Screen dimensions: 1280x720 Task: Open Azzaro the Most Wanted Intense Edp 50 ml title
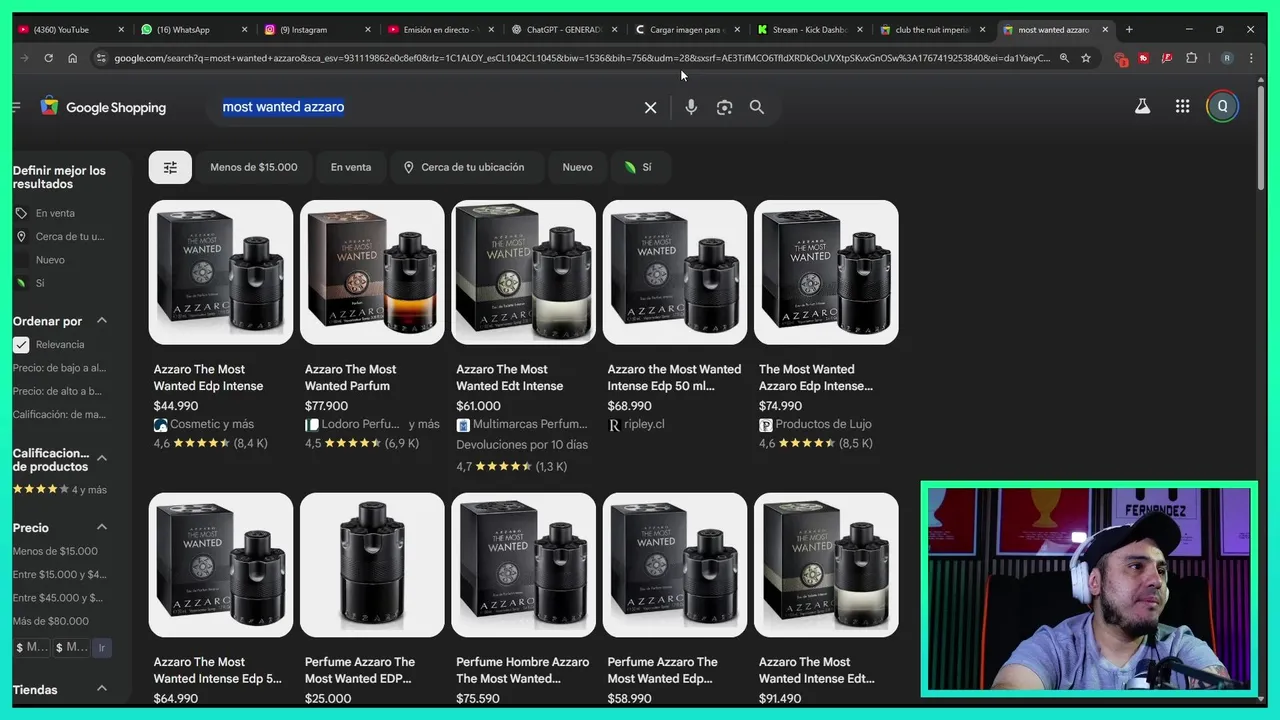675,377
